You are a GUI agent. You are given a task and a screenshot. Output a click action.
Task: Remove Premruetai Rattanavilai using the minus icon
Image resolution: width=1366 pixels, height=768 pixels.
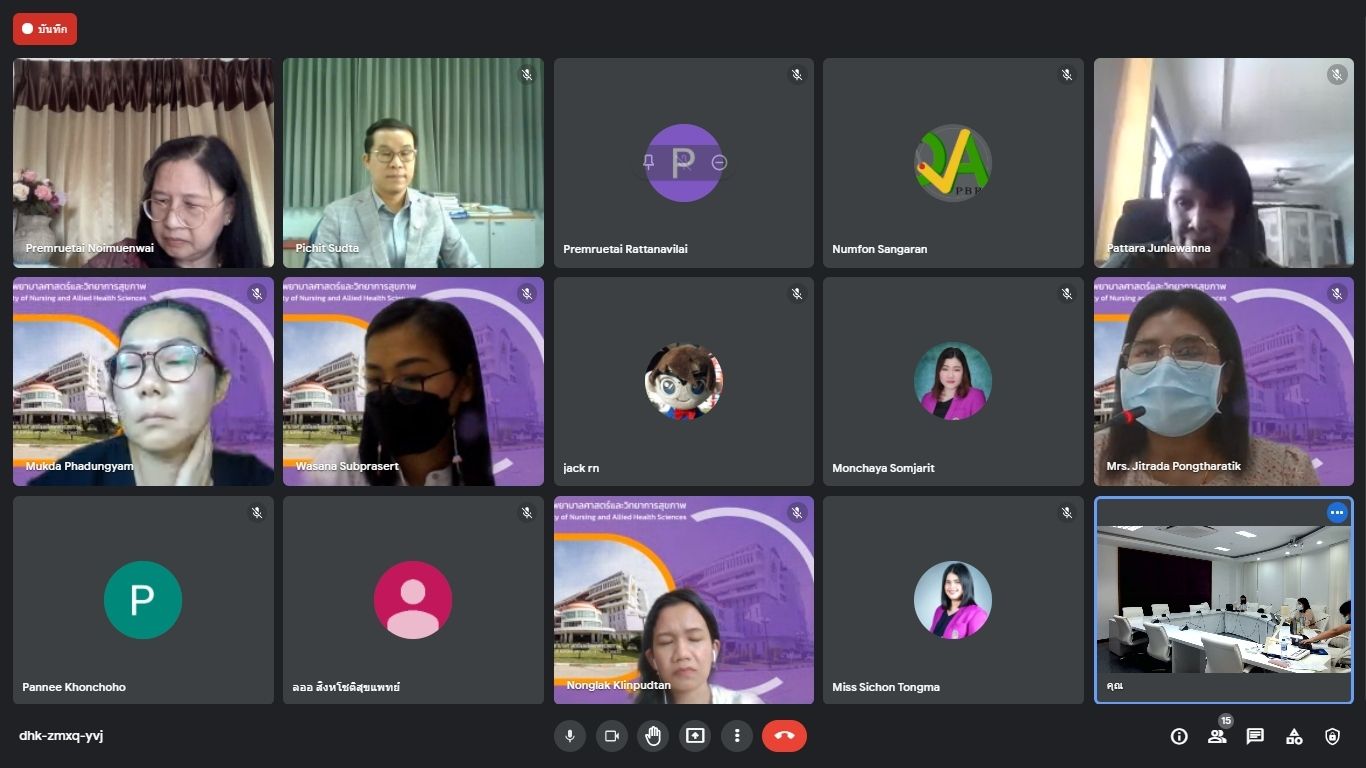point(719,162)
